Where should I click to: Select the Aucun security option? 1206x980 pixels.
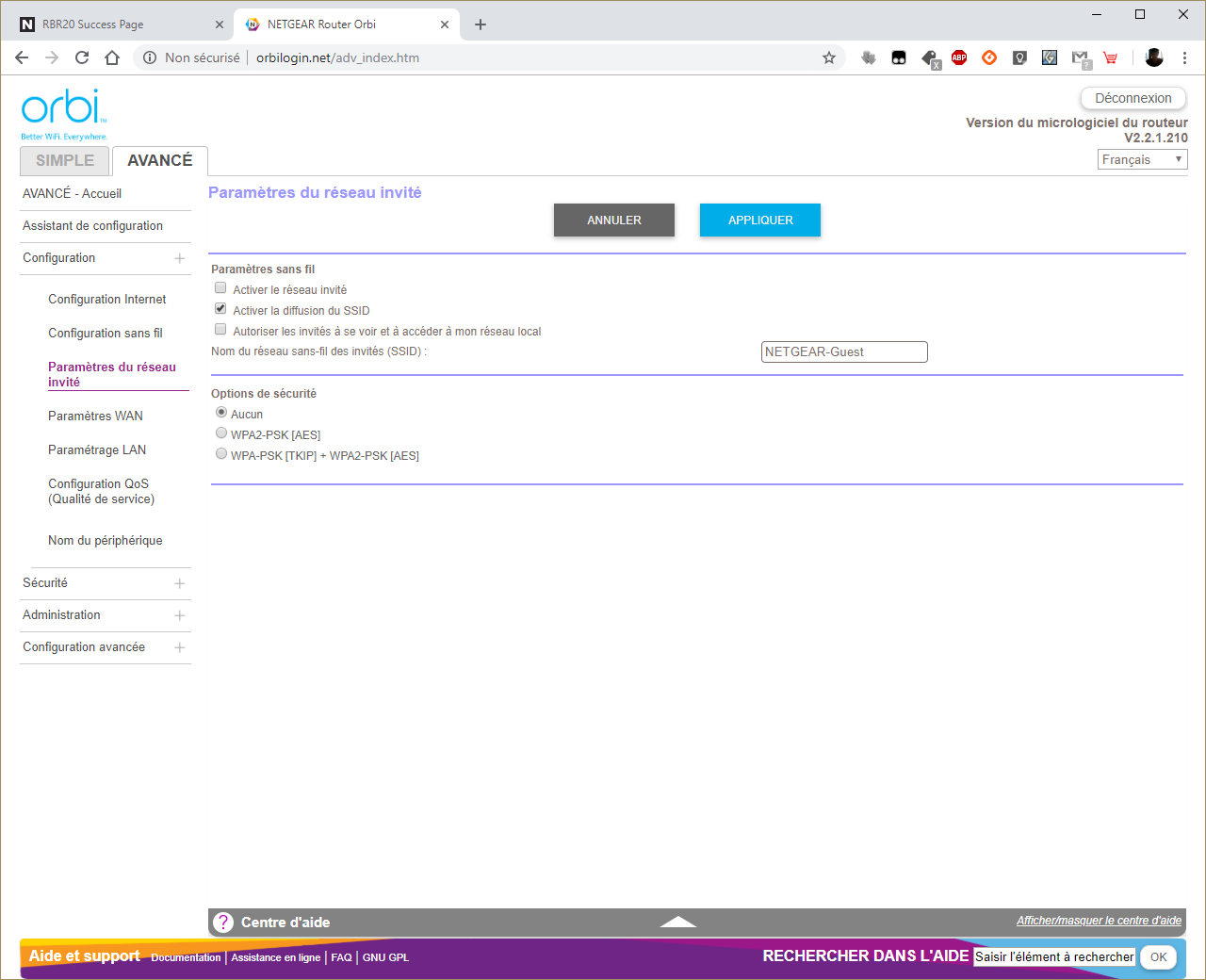click(x=221, y=413)
